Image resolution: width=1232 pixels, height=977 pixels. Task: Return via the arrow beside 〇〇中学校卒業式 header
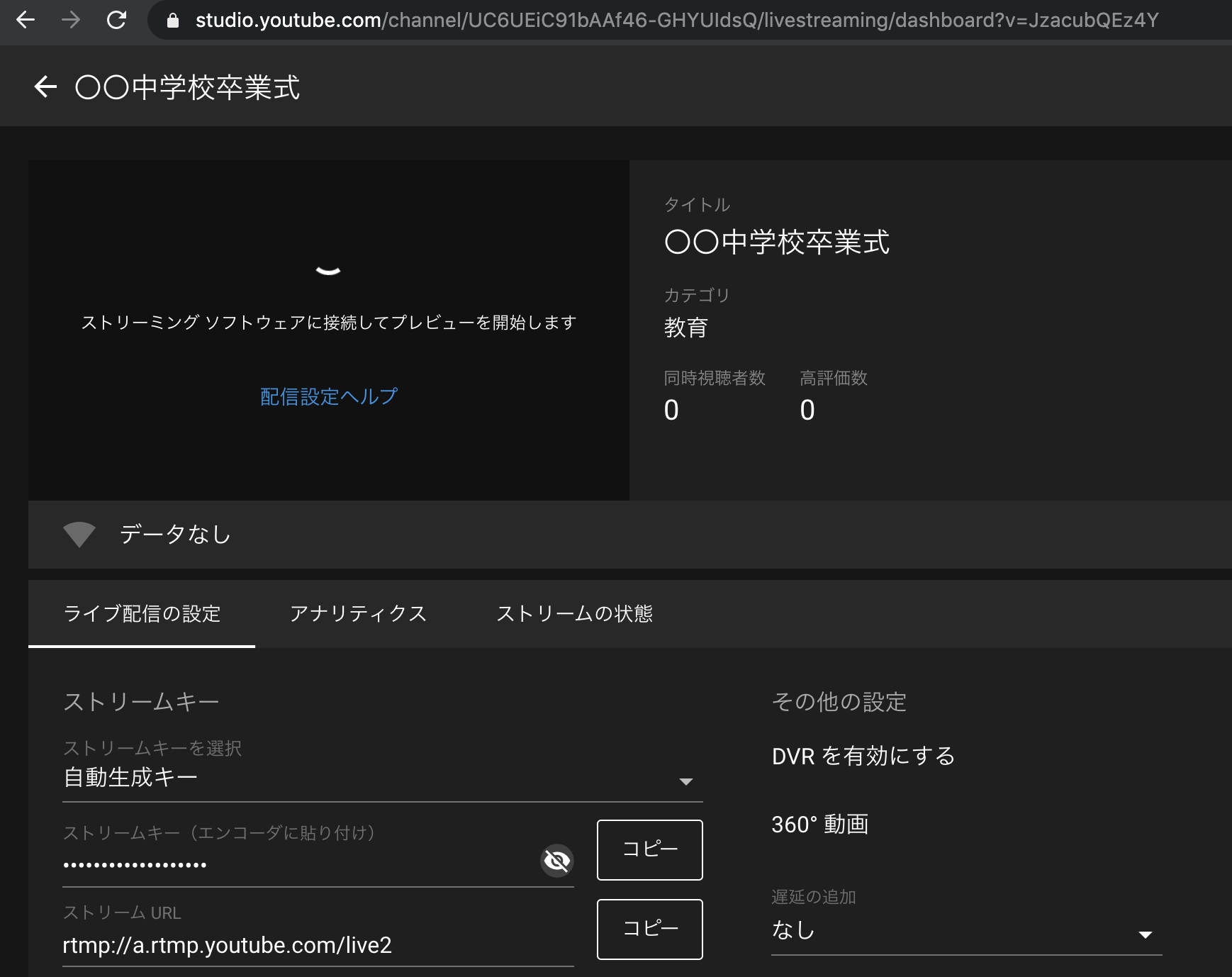tap(45, 87)
